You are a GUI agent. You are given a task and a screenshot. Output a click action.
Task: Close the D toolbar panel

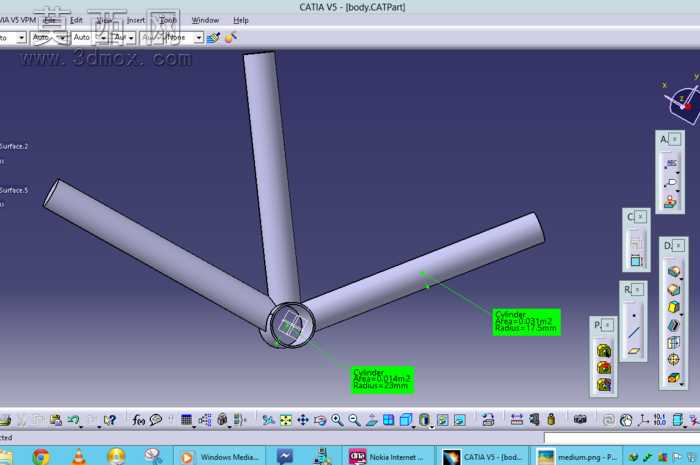click(679, 245)
